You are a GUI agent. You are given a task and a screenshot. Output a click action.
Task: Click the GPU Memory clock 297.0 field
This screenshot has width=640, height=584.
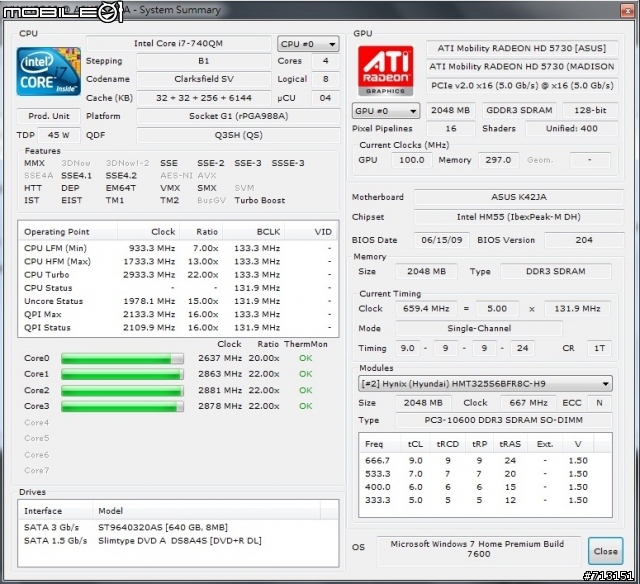pos(498,160)
